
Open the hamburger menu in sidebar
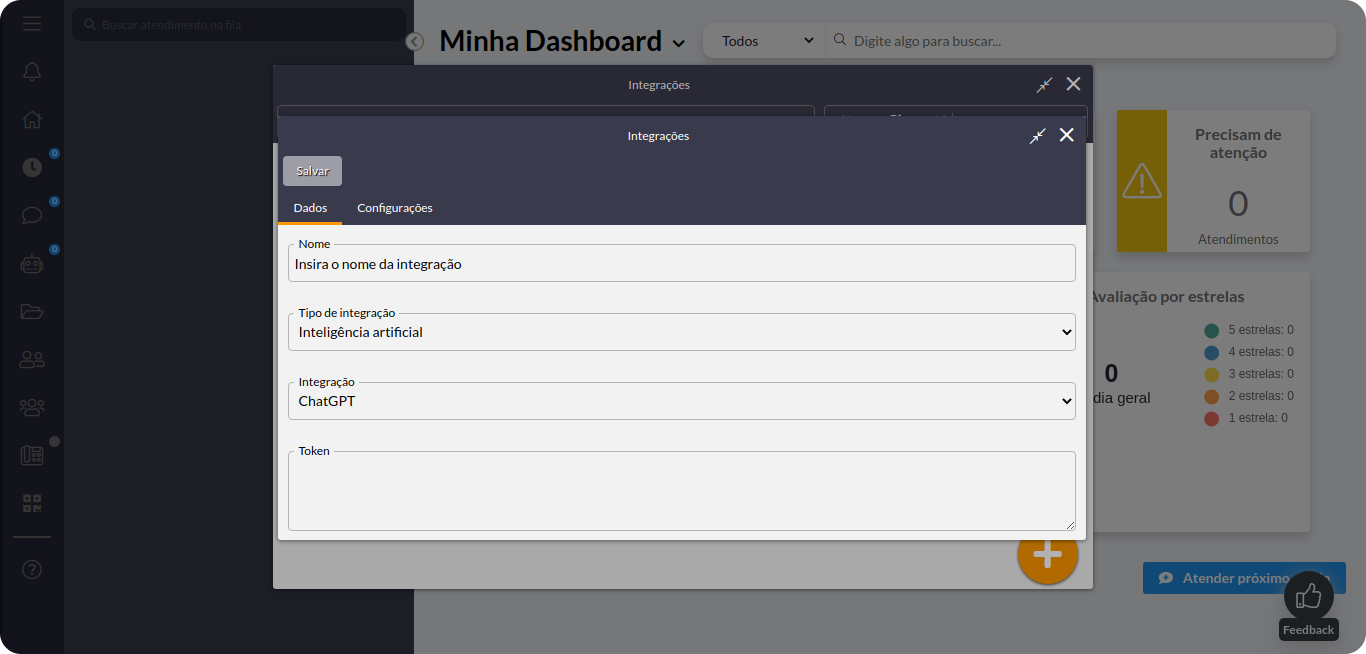(32, 23)
